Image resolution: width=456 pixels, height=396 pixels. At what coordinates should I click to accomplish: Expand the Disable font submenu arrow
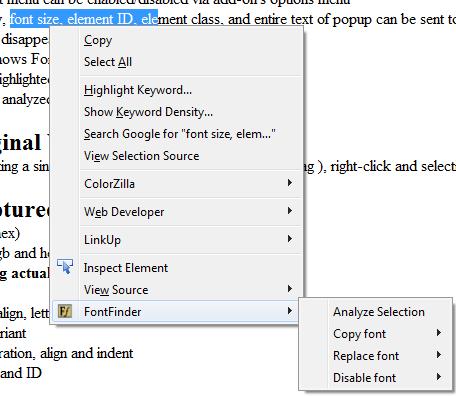click(x=439, y=377)
